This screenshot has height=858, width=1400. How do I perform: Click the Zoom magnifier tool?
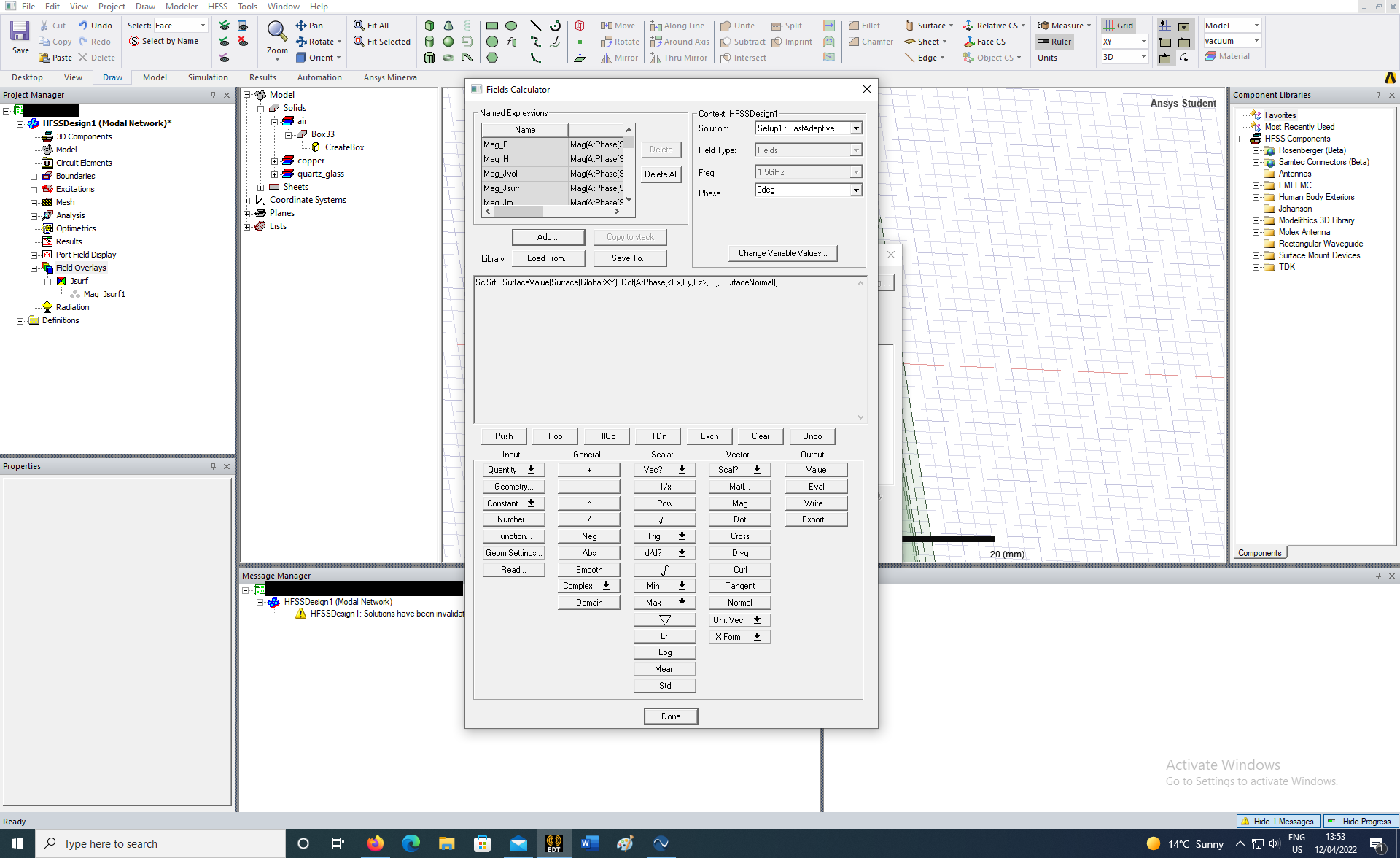[x=276, y=31]
